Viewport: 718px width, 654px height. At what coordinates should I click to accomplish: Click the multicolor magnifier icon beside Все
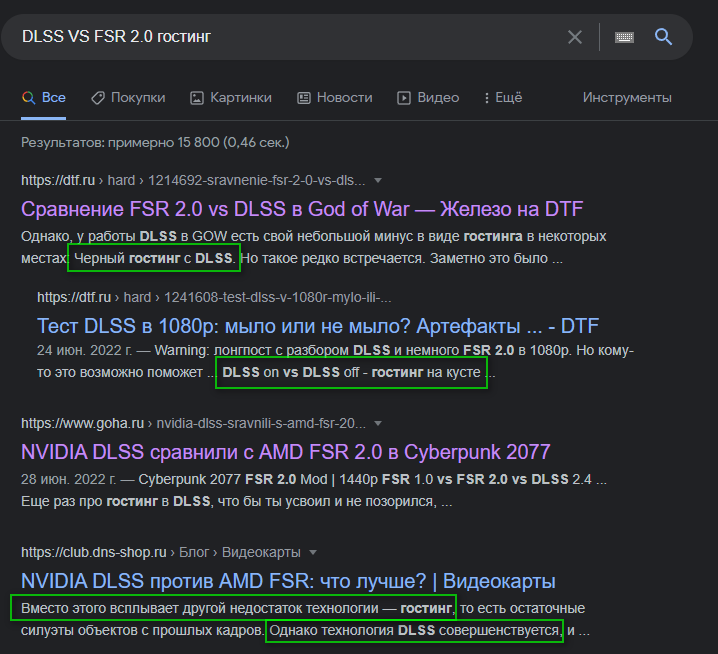coord(28,98)
